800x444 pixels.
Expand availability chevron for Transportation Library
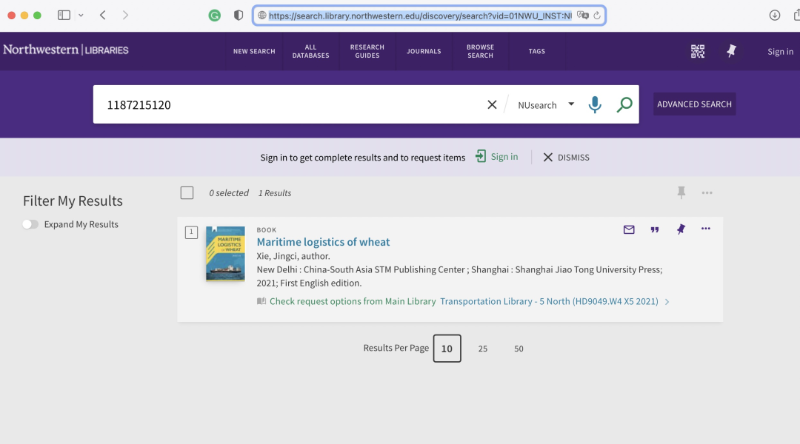(x=667, y=302)
